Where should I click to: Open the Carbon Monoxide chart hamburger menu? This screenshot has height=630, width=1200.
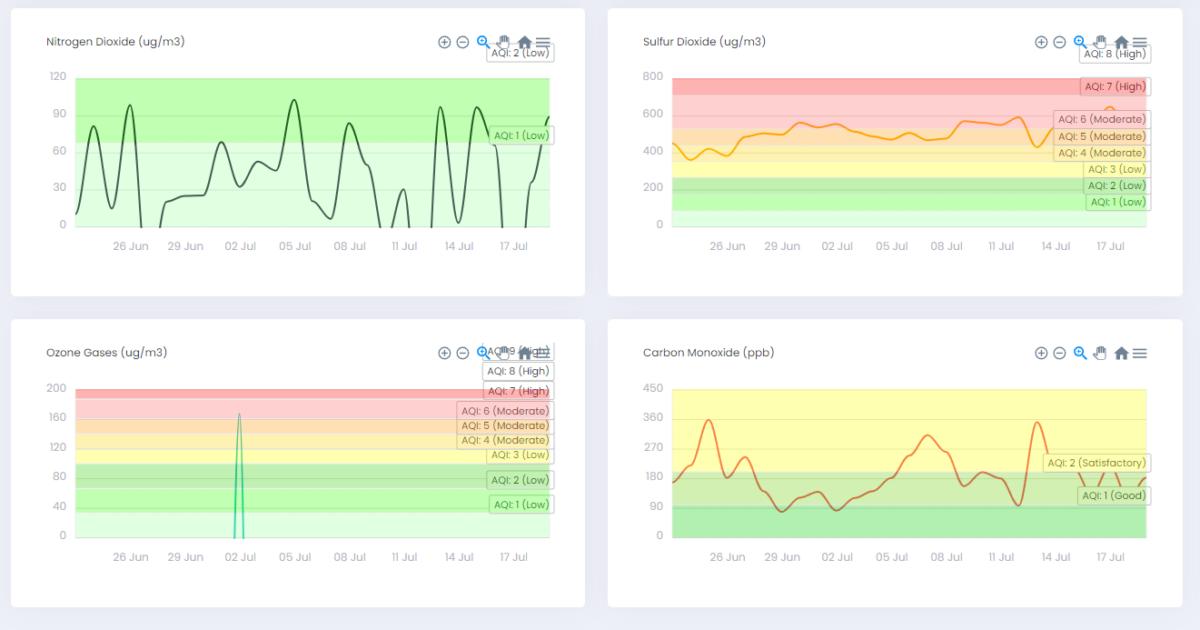click(x=1140, y=353)
